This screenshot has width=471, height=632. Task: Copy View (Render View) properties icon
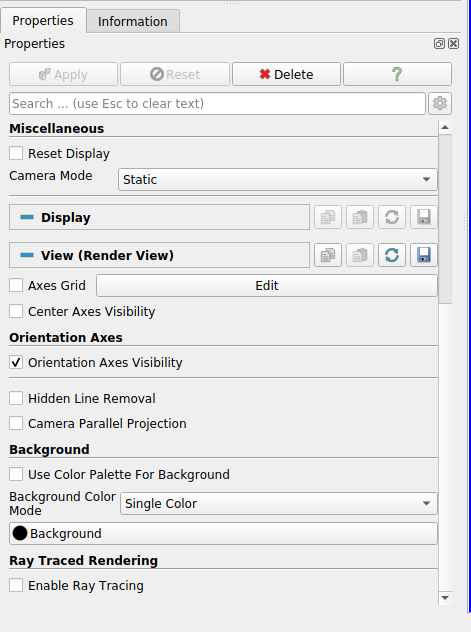(x=328, y=255)
